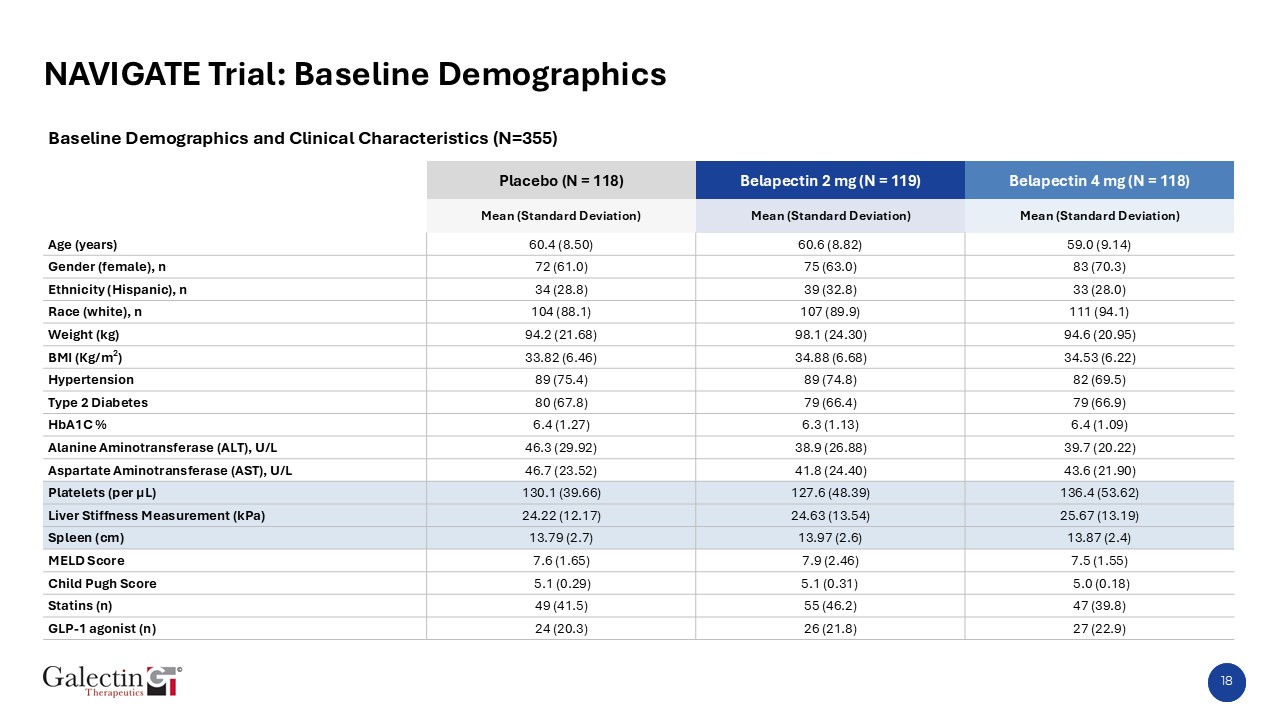The height and width of the screenshot is (720, 1280).
Task: Select the Belapectin 4 mg platelets value 136.4 (53.62)
Action: (x=1099, y=493)
